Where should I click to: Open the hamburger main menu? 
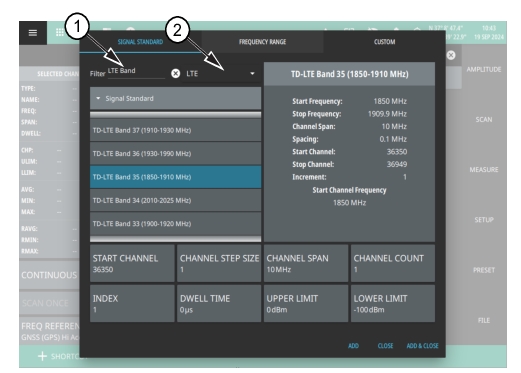(x=33, y=33)
